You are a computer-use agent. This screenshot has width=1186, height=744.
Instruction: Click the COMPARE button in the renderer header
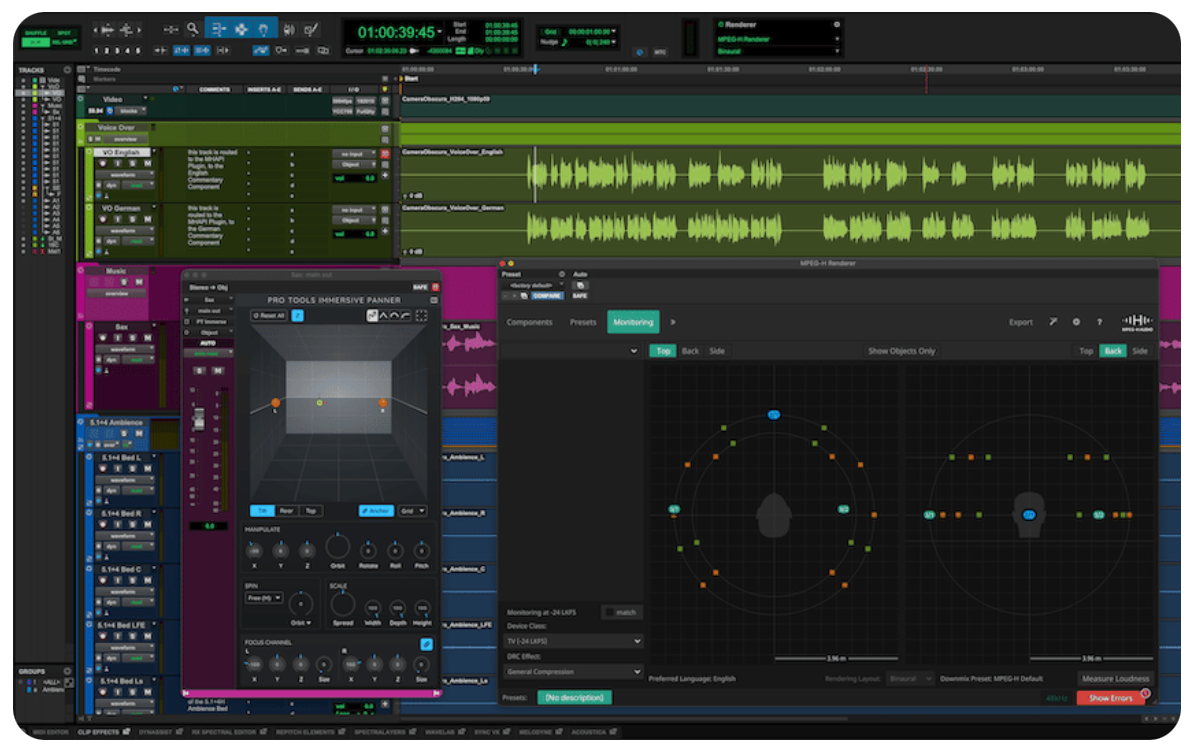pyautogui.click(x=547, y=296)
